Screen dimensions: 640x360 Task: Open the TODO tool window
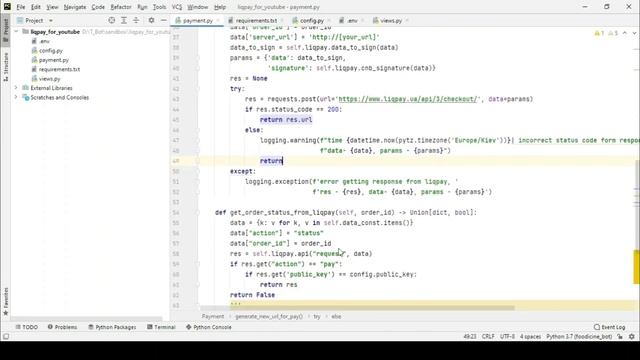[27, 327]
